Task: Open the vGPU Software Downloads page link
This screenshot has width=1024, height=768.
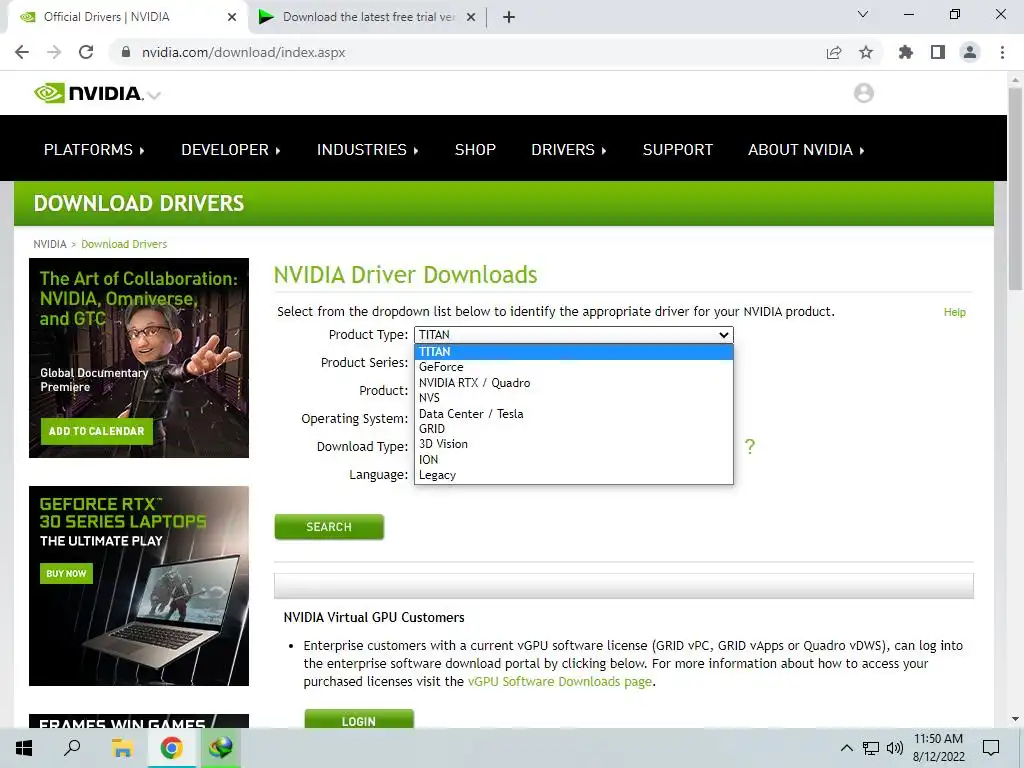Action: point(560,681)
